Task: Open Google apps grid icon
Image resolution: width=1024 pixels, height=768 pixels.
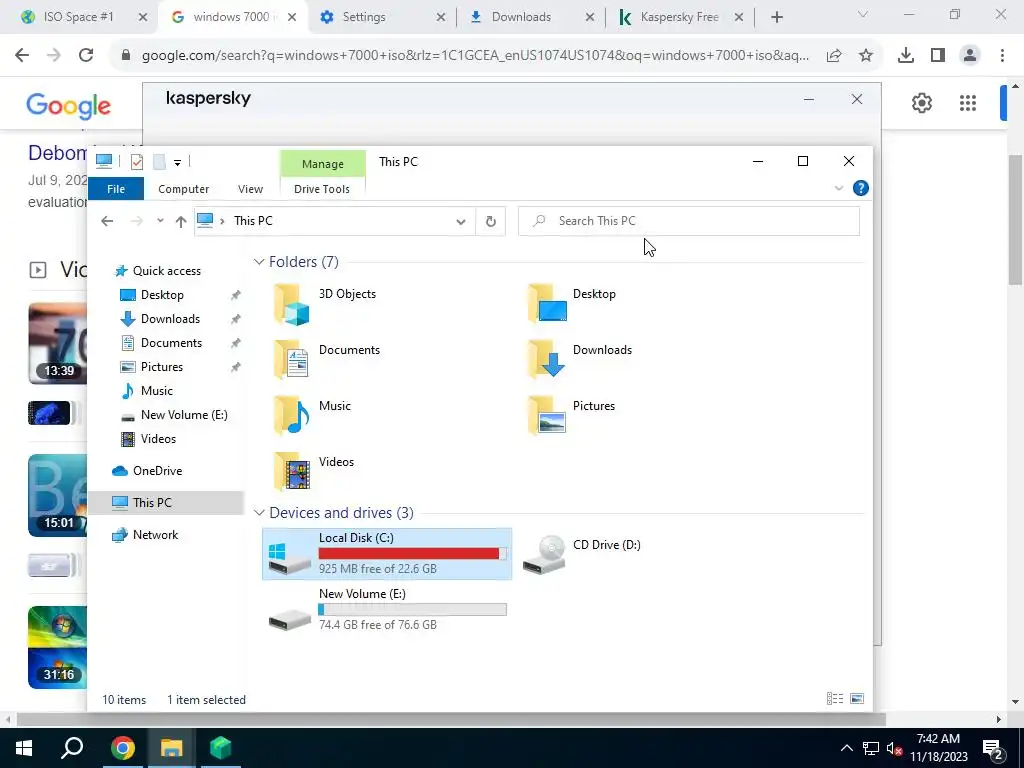Action: click(968, 103)
